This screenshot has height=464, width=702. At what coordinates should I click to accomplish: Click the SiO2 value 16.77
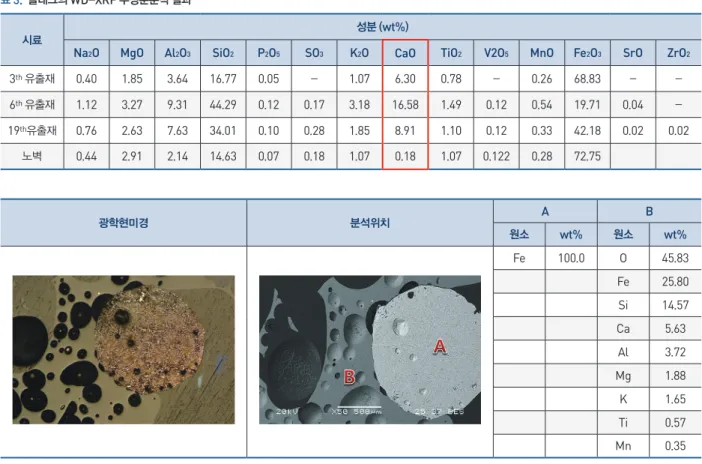pos(223,79)
